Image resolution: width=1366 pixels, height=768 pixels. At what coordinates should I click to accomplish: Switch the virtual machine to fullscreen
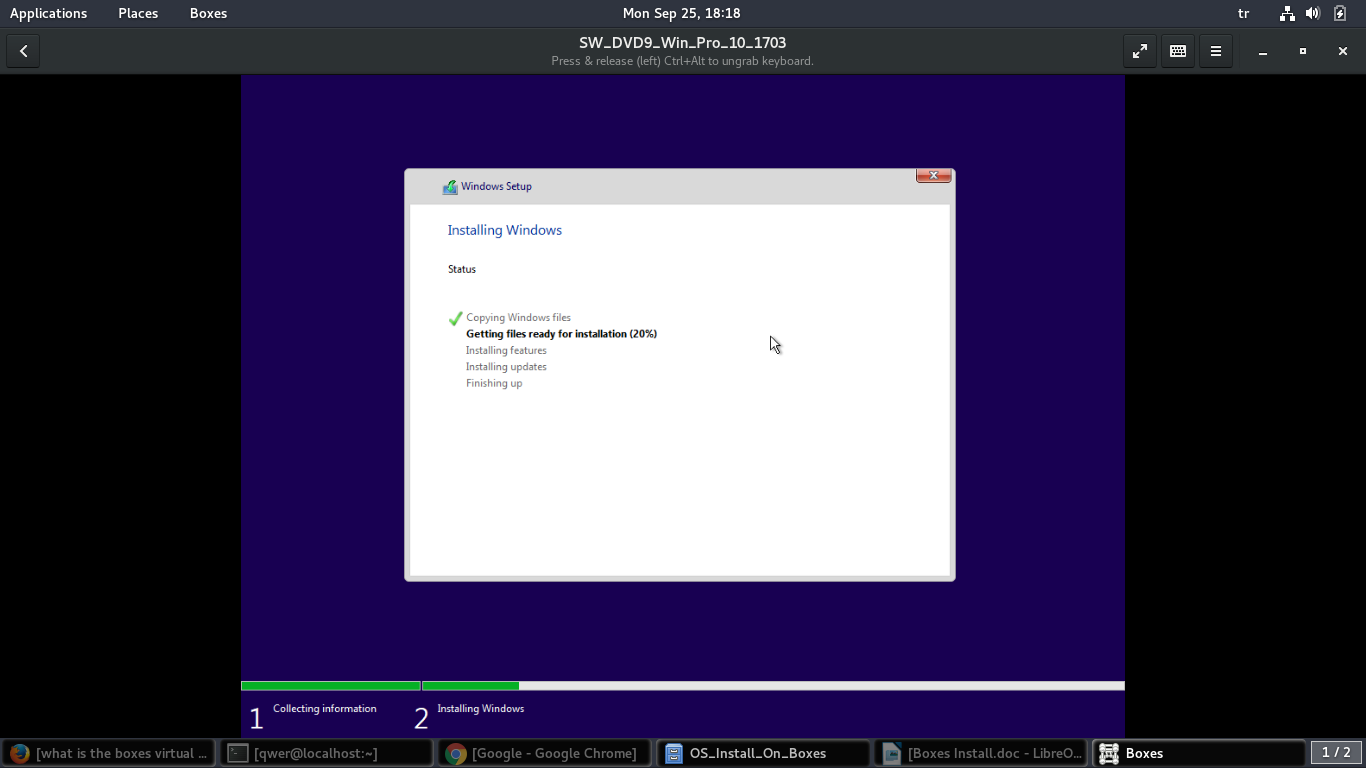pos(1140,51)
